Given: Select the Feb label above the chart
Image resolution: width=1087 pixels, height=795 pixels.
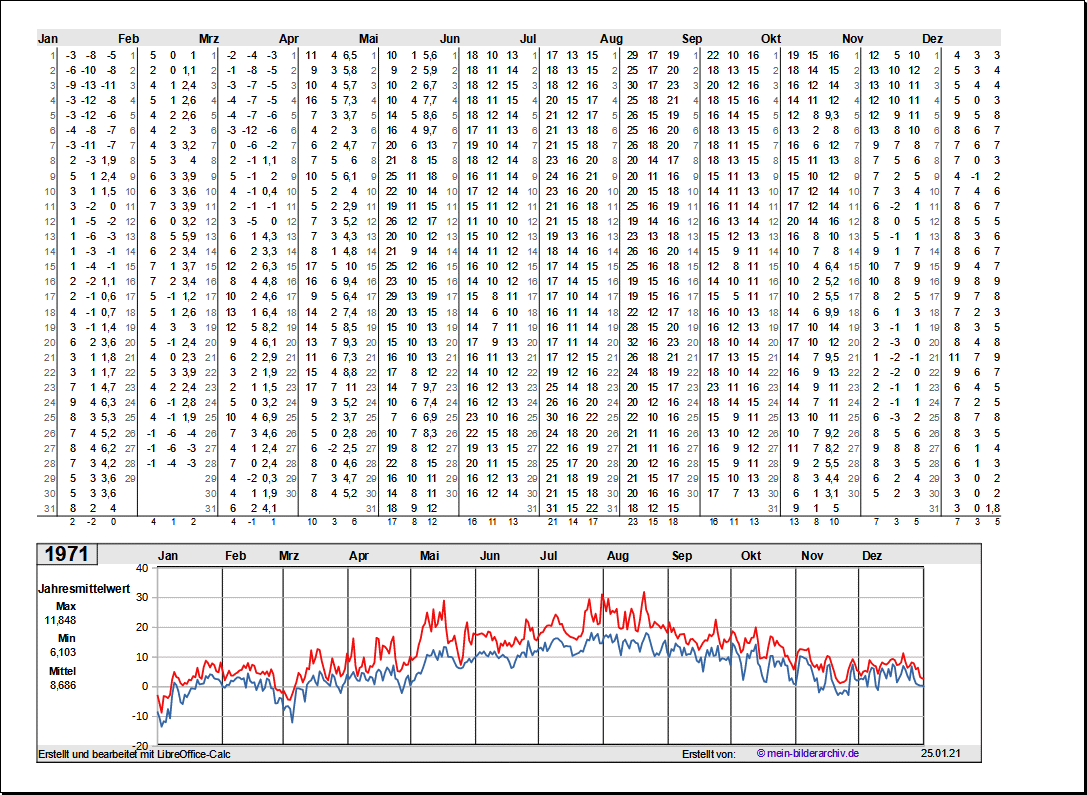Looking at the screenshot, I should tap(235, 556).
